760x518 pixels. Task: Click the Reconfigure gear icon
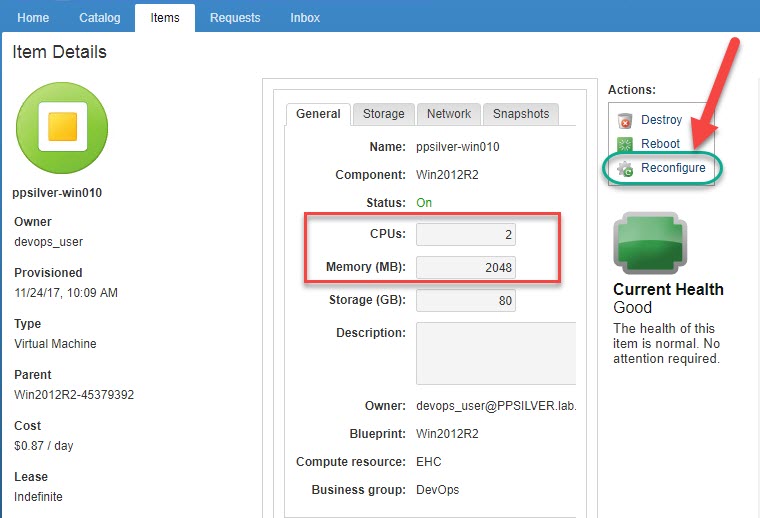625,169
